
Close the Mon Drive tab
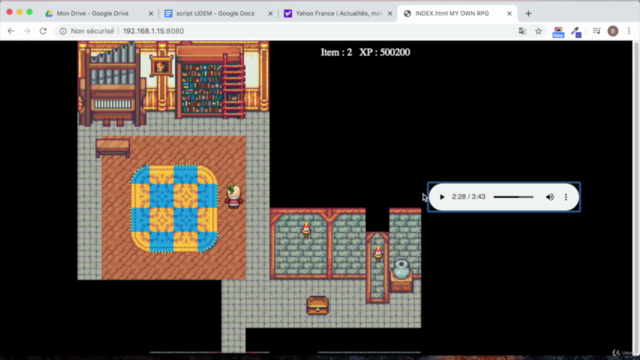pos(151,13)
